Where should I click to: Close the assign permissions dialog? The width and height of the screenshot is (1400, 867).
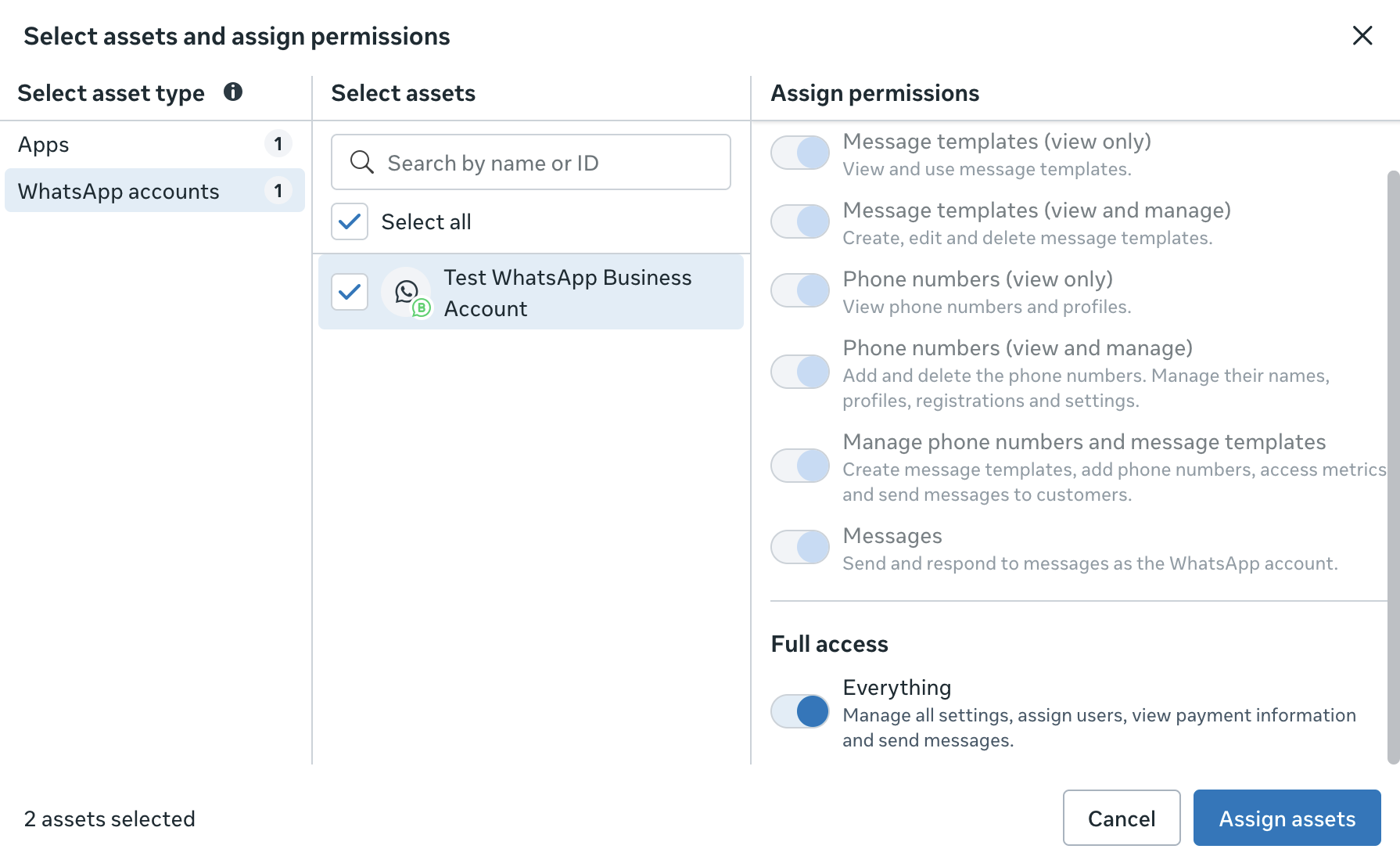coord(1362,36)
